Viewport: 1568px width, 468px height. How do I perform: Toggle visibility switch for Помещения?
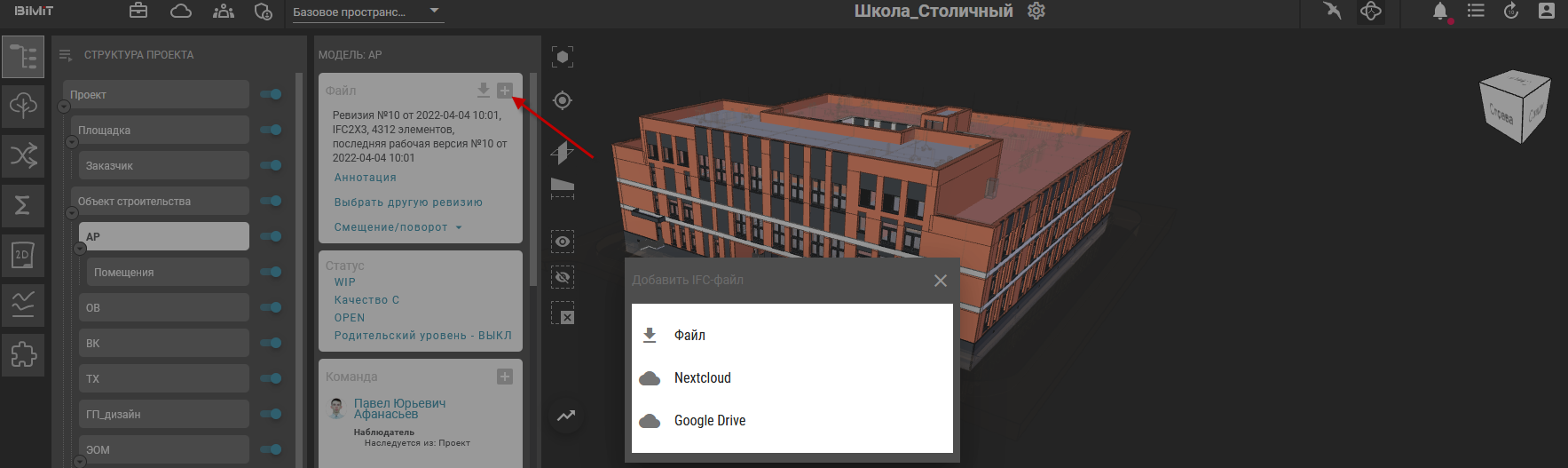[x=272, y=272]
